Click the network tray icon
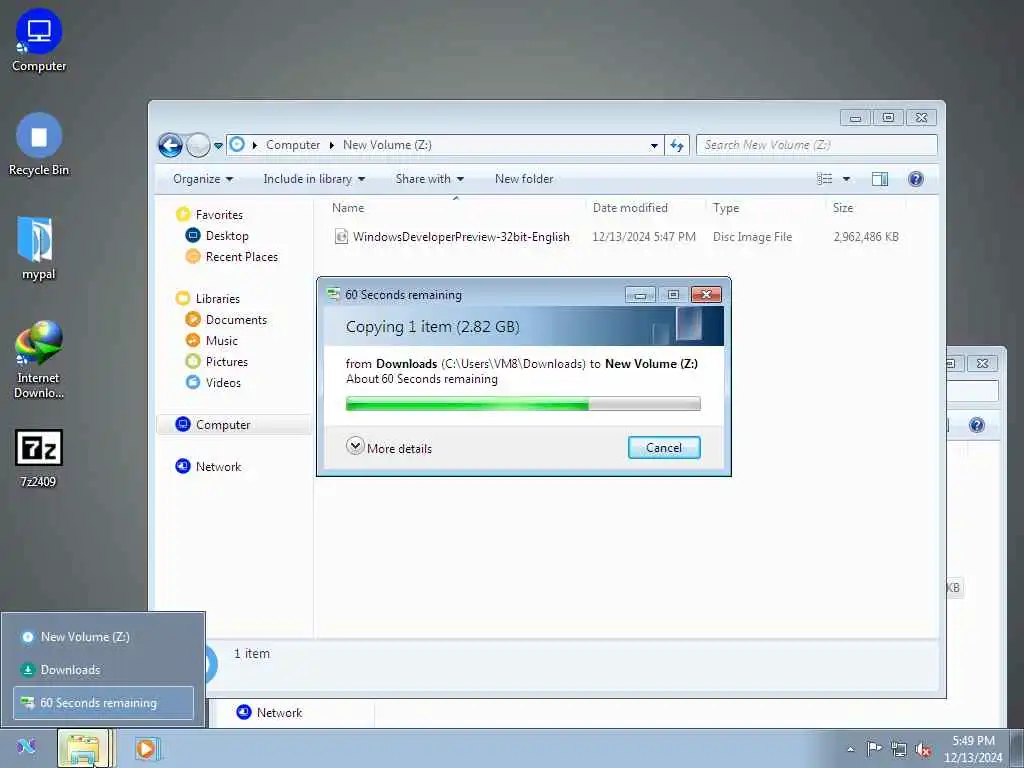Image resolution: width=1024 pixels, height=768 pixels. (x=899, y=749)
